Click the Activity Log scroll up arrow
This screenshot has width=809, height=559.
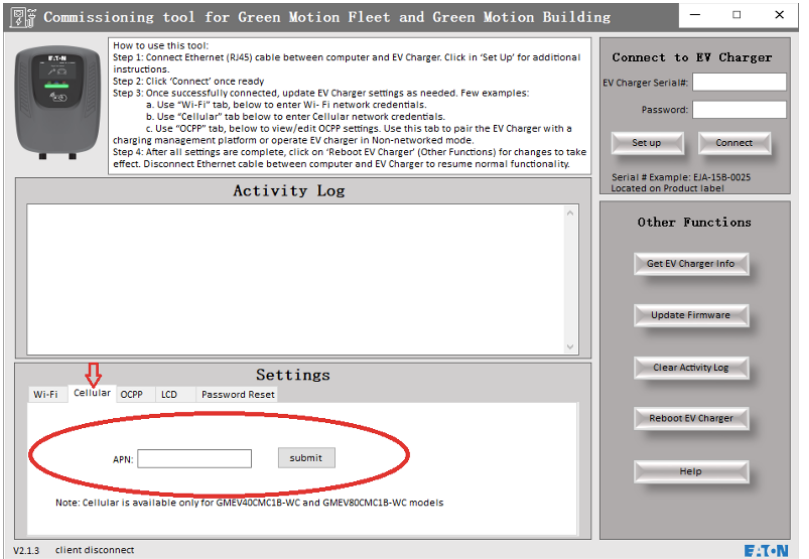570,213
